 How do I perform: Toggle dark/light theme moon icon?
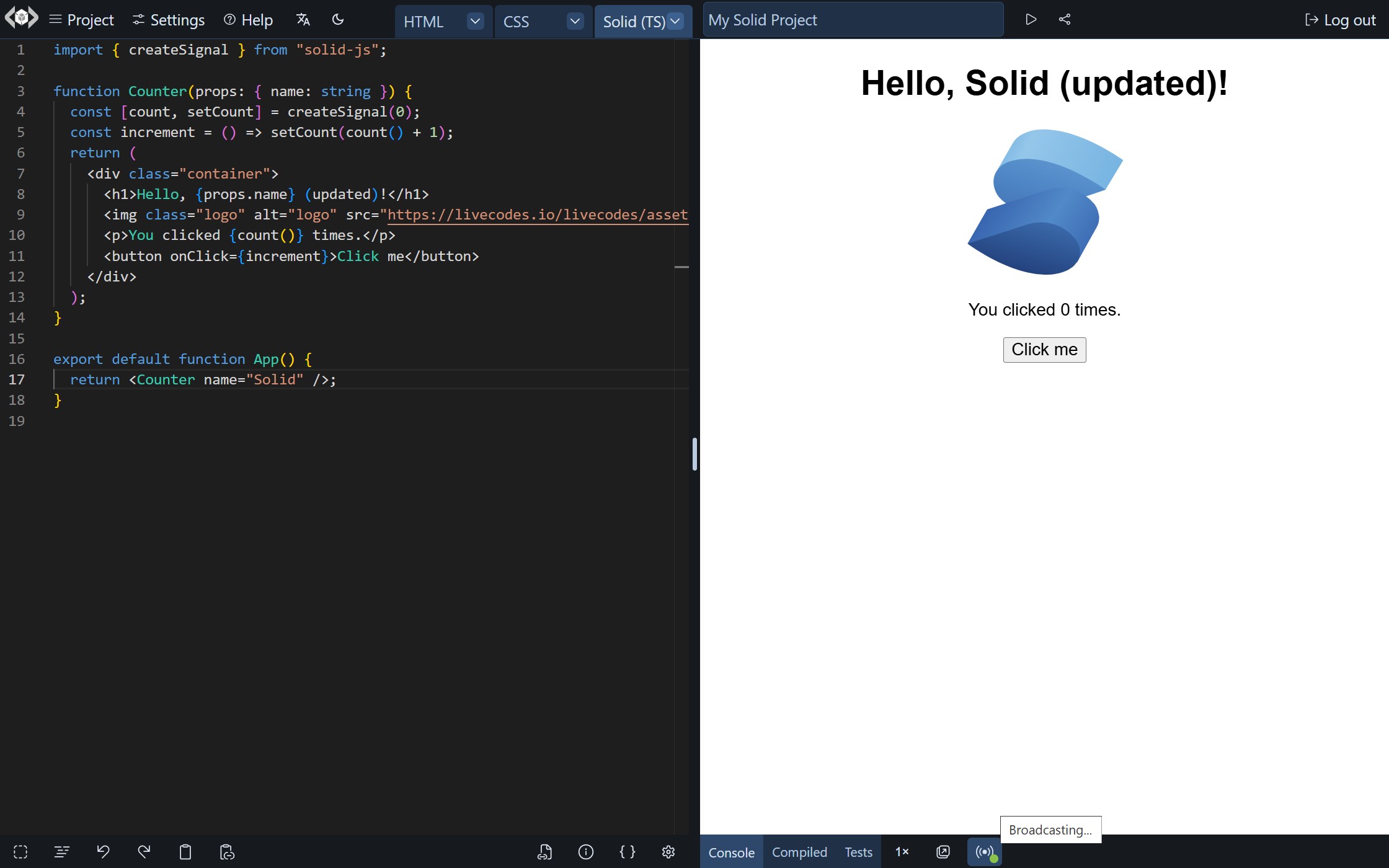click(x=338, y=20)
